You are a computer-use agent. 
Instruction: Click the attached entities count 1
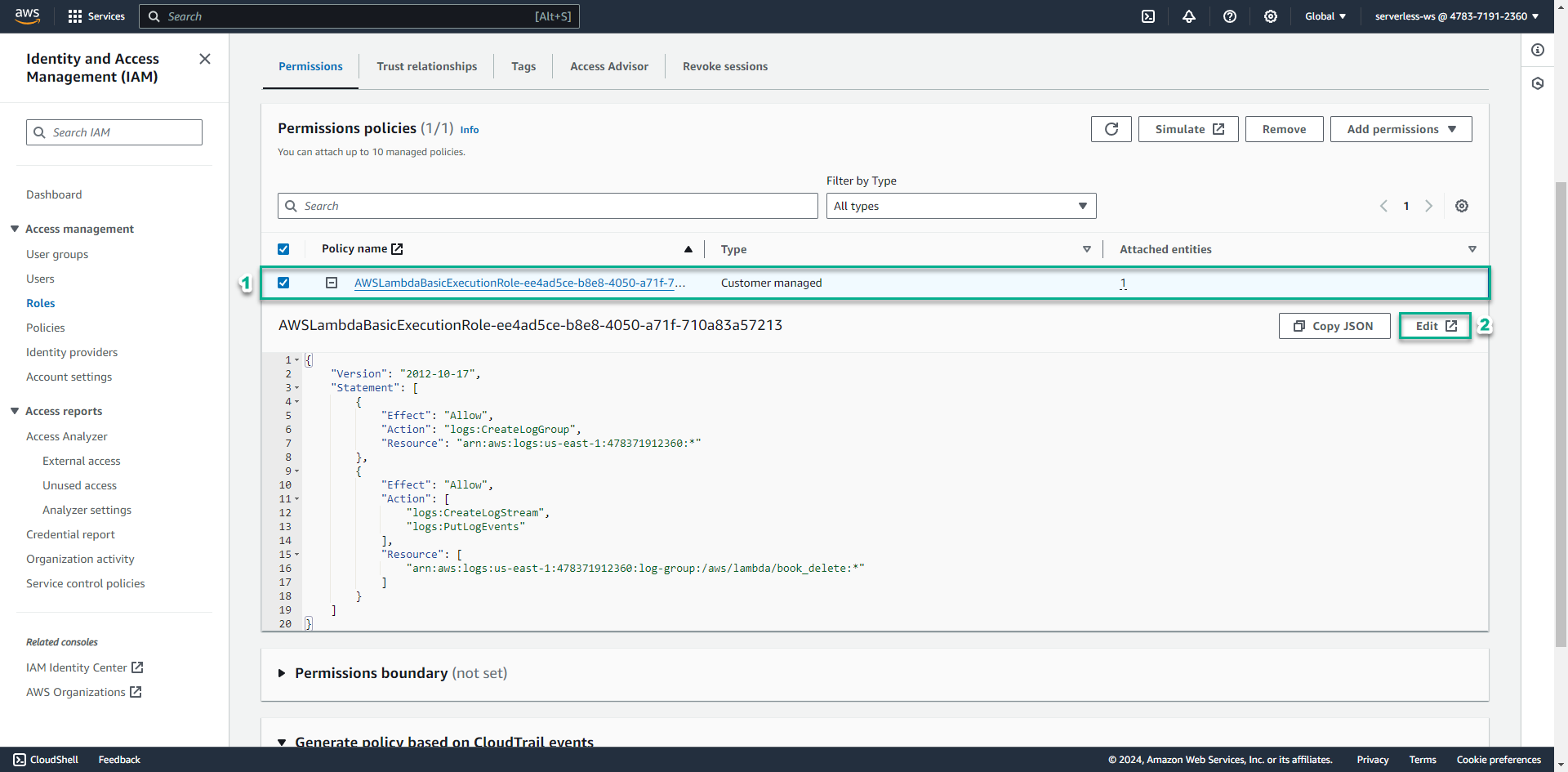(1123, 283)
